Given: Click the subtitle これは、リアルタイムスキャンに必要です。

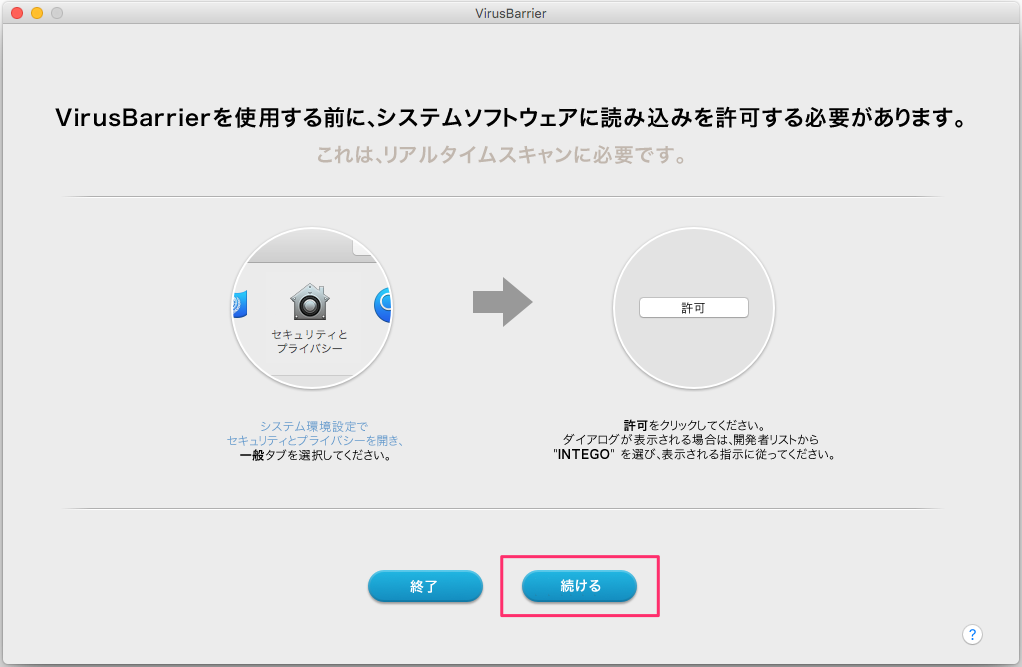Looking at the screenshot, I should (501, 155).
